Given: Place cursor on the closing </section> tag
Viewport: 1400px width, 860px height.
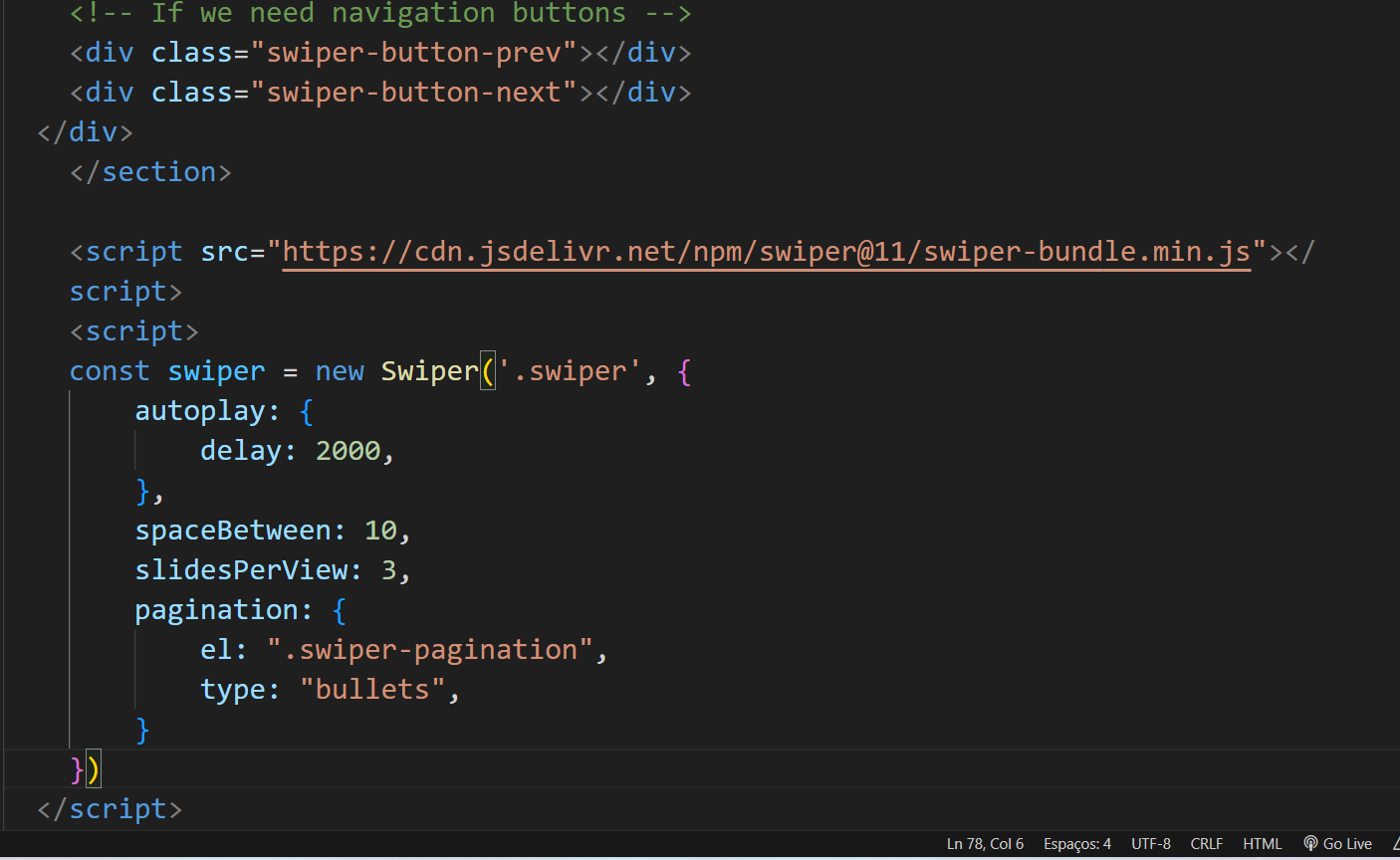Looking at the screenshot, I should pos(150,171).
